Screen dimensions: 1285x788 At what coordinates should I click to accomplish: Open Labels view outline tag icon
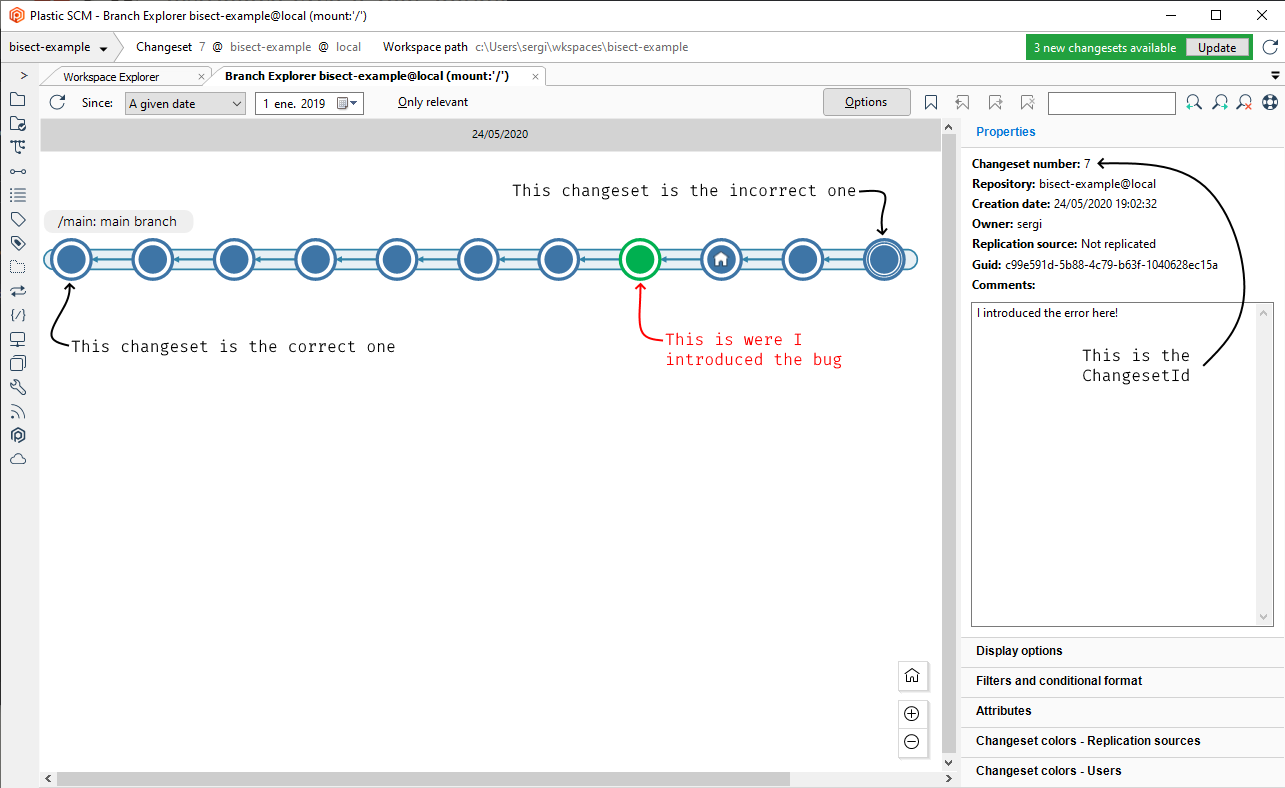(17, 219)
